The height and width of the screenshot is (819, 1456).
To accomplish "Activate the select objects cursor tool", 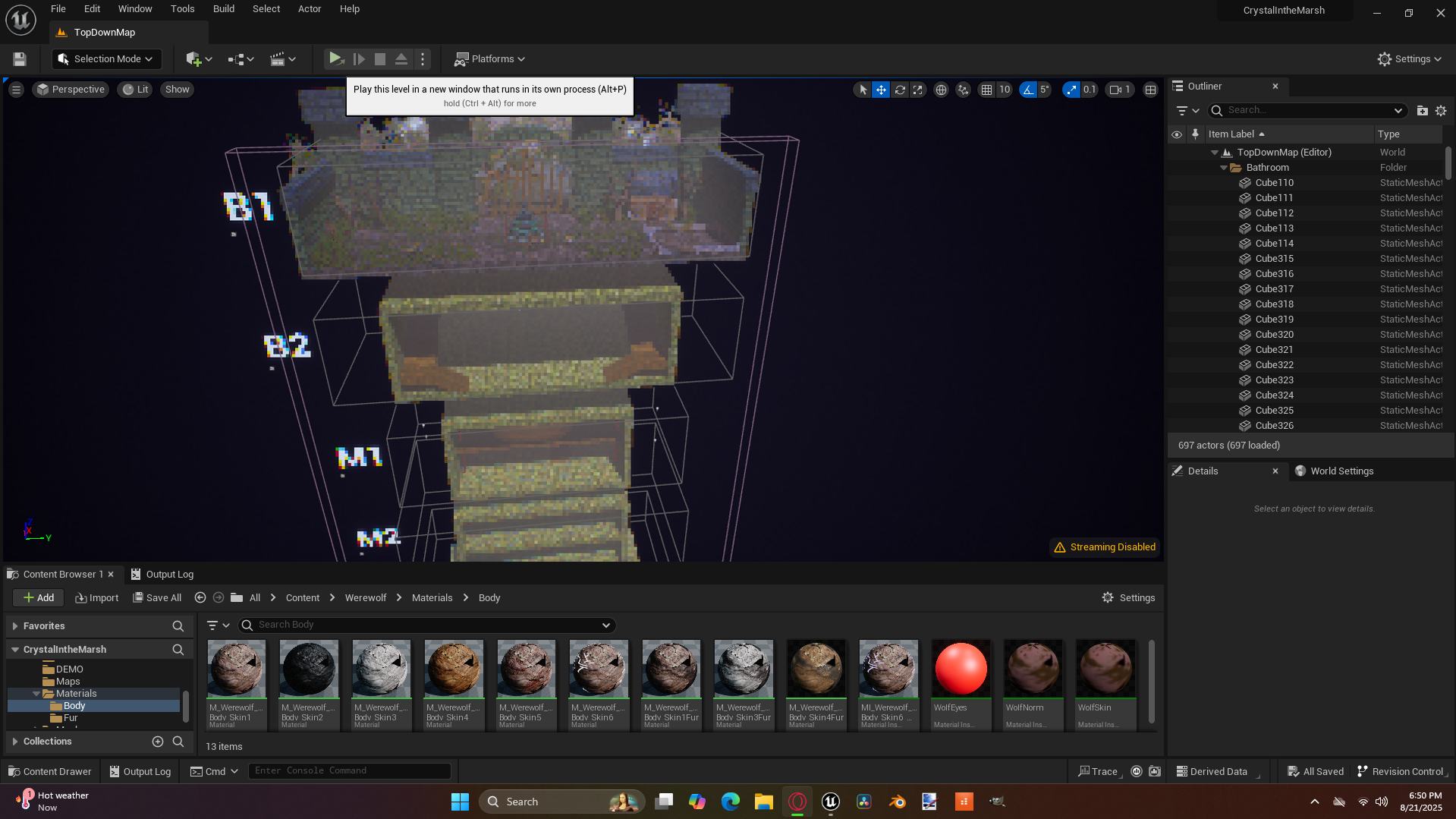I will coord(863,90).
